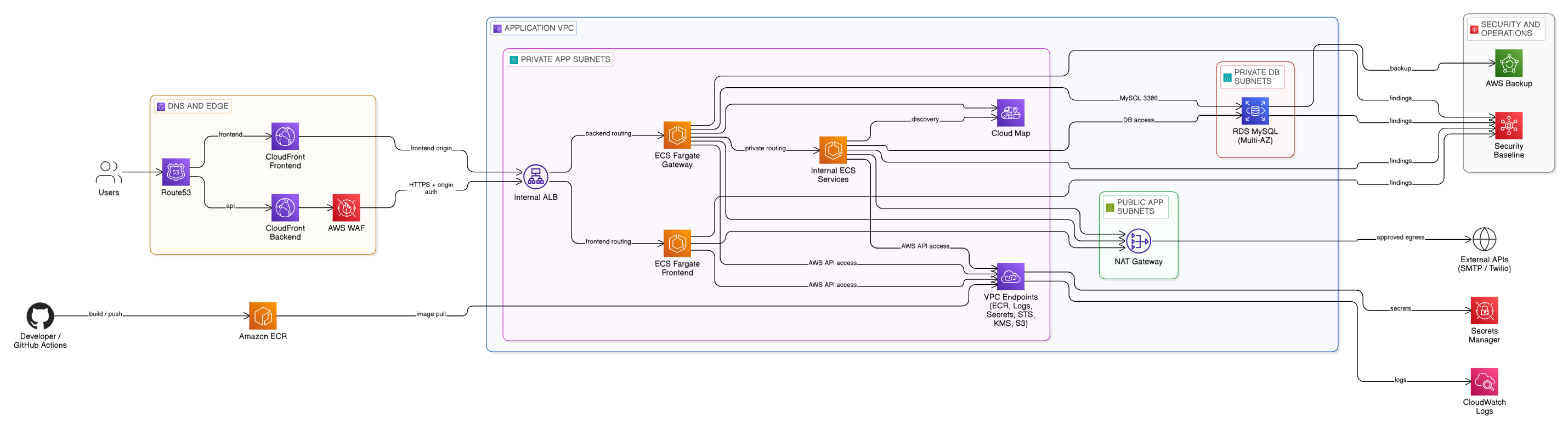Image resolution: width=1568 pixels, height=423 pixels.
Task: Click the DNS and Edge group icon
Action: point(161,106)
